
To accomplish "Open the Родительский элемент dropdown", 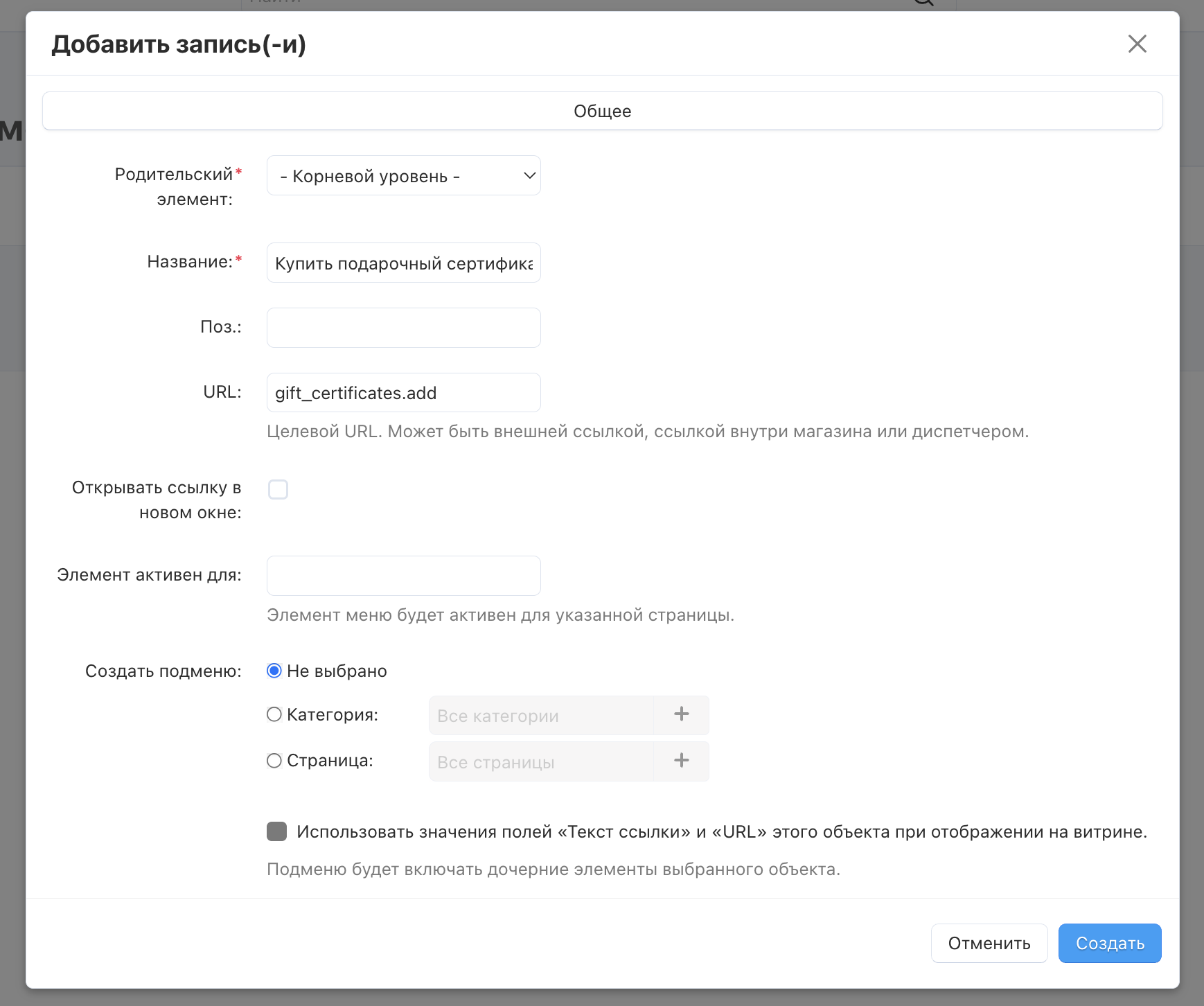I will [403, 176].
